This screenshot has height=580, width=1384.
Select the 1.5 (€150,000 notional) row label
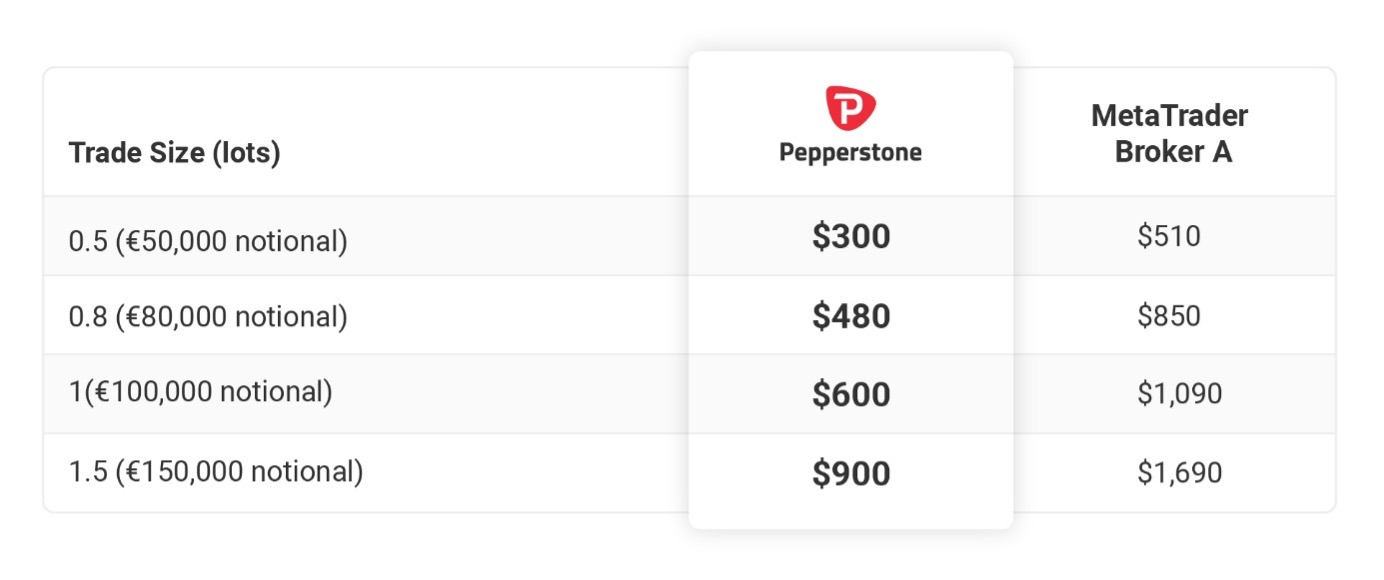click(x=216, y=471)
